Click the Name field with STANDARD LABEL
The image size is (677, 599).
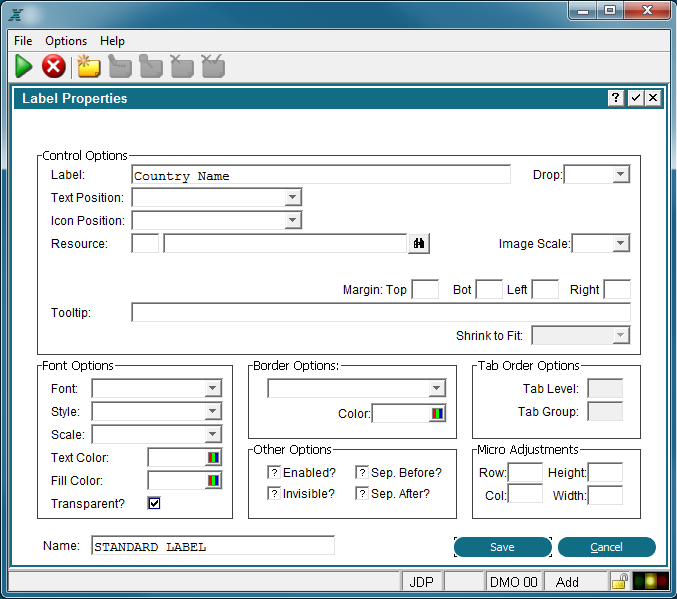coord(213,546)
